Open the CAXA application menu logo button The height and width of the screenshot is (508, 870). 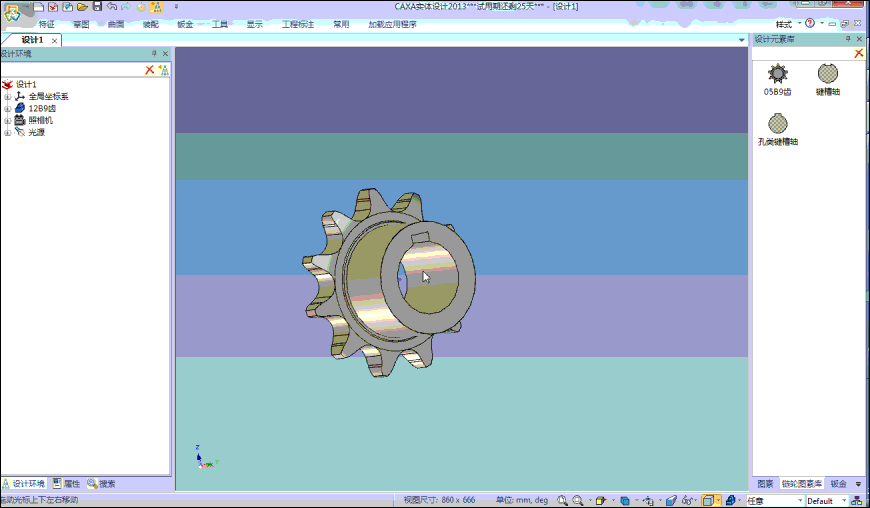(12, 13)
